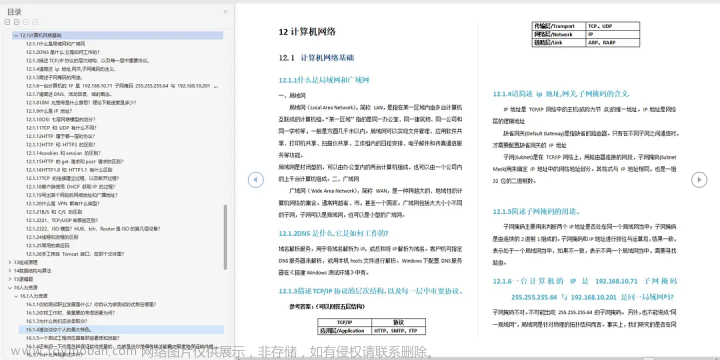Click table cell HTTP、SMTP、FTP

coord(398,331)
